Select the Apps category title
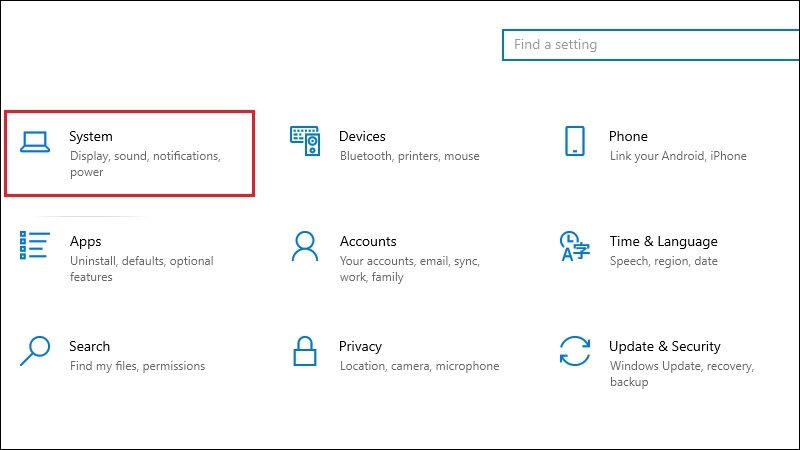Viewport: 800px width, 450px height. tap(86, 242)
